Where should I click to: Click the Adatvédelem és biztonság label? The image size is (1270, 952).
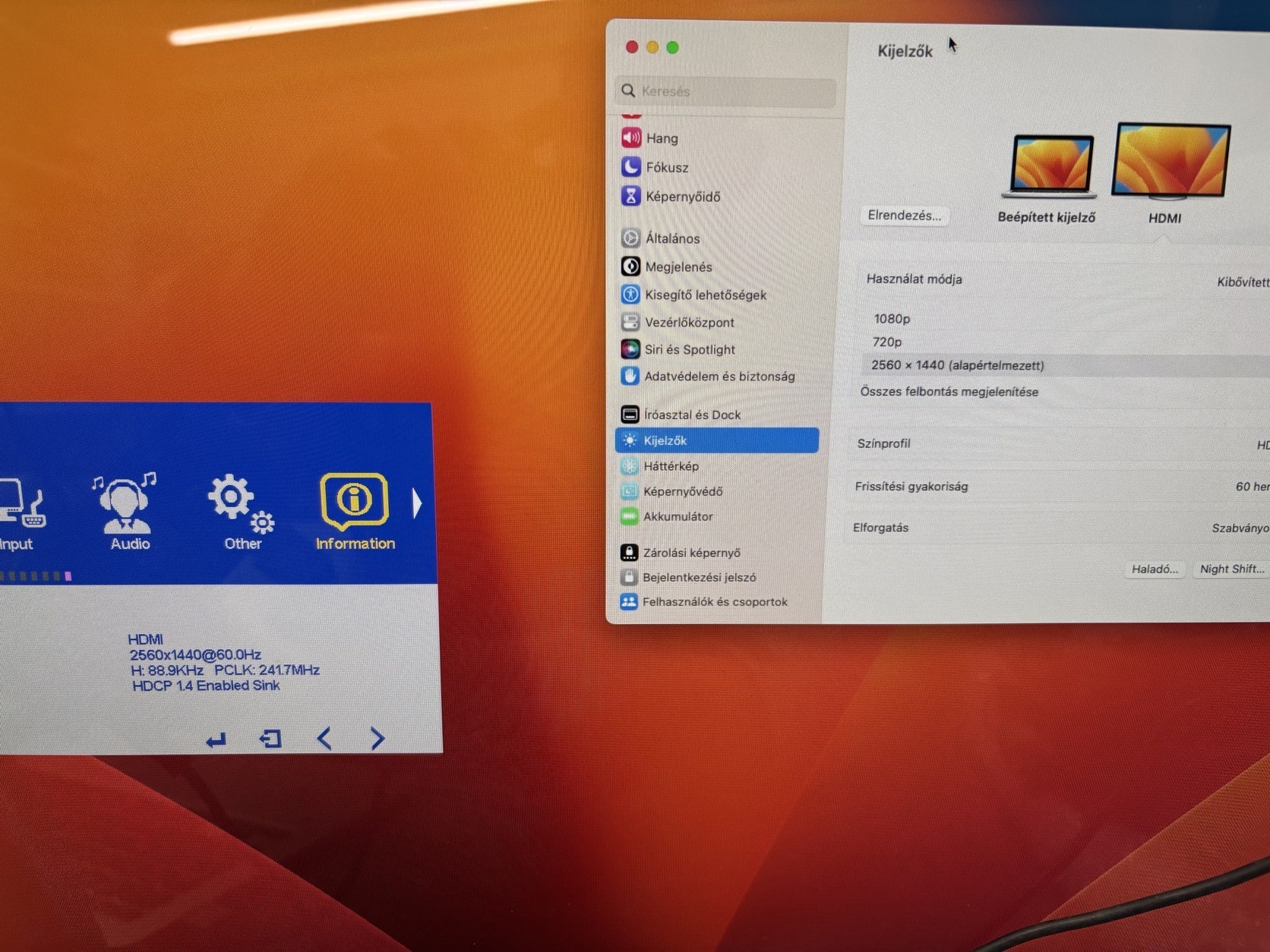tap(719, 377)
